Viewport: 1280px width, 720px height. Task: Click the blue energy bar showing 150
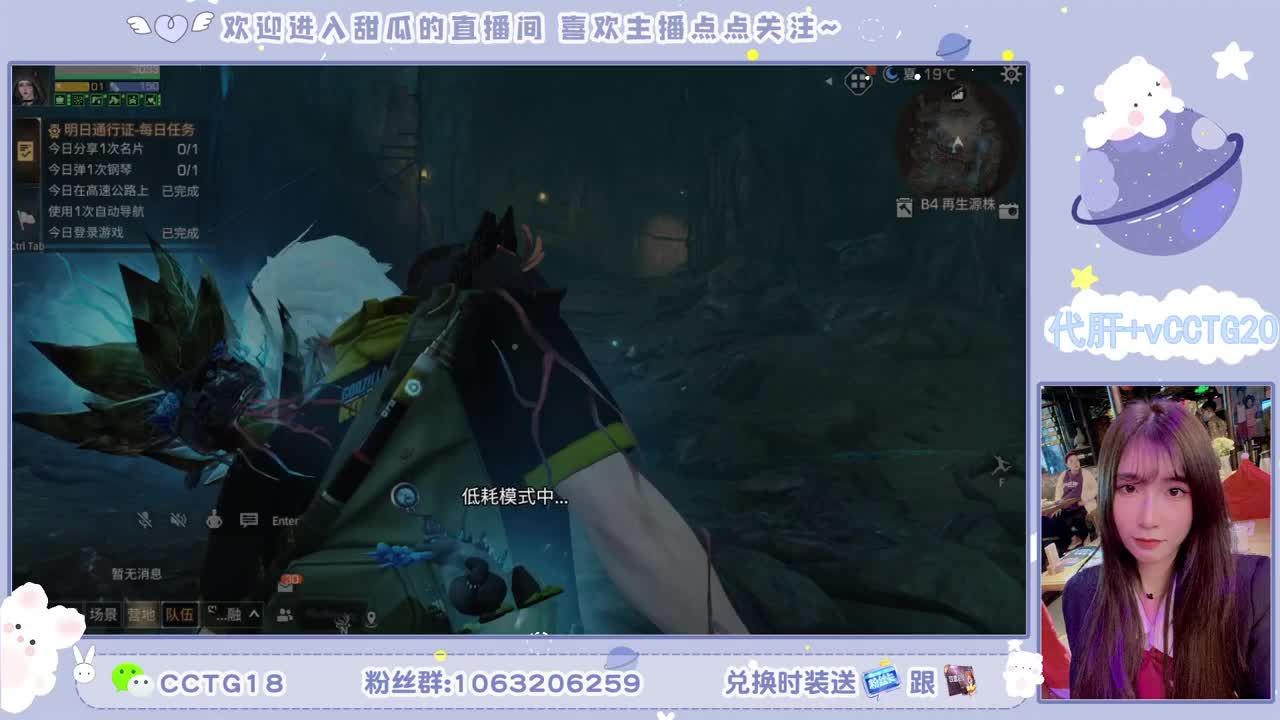pos(135,87)
